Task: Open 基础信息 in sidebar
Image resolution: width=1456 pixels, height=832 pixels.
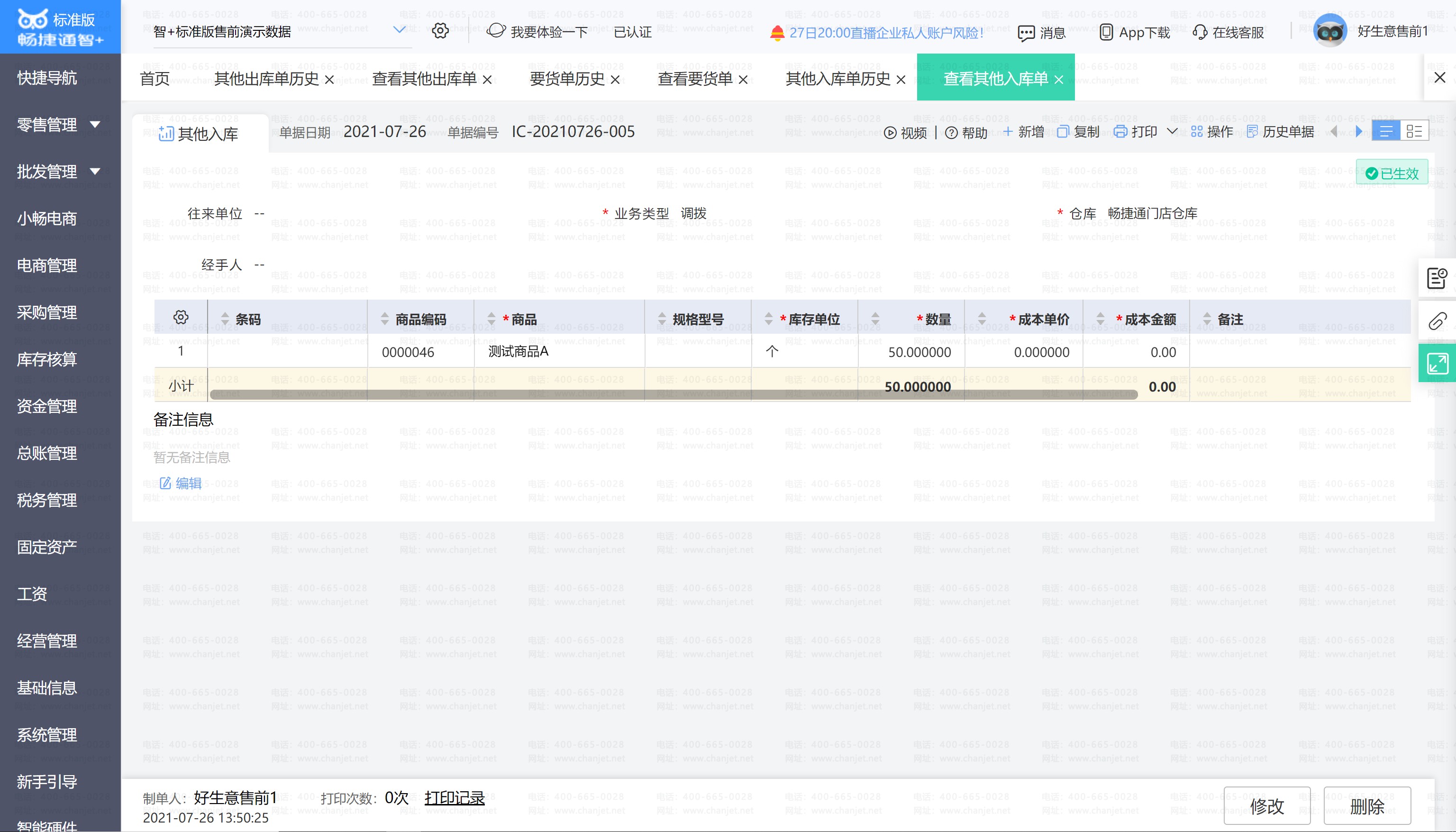Action: pyautogui.click(x=47, y=687)
